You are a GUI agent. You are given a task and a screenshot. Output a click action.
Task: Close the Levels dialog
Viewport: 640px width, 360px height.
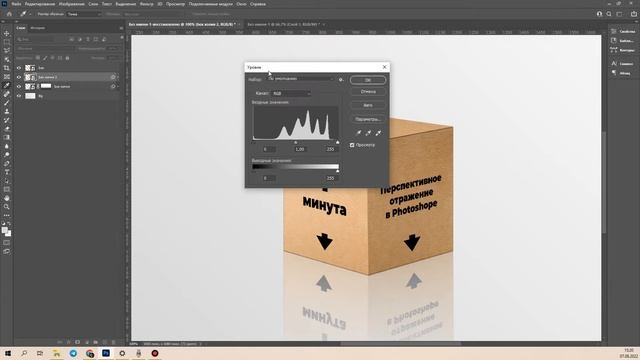(x=384, y=67)
